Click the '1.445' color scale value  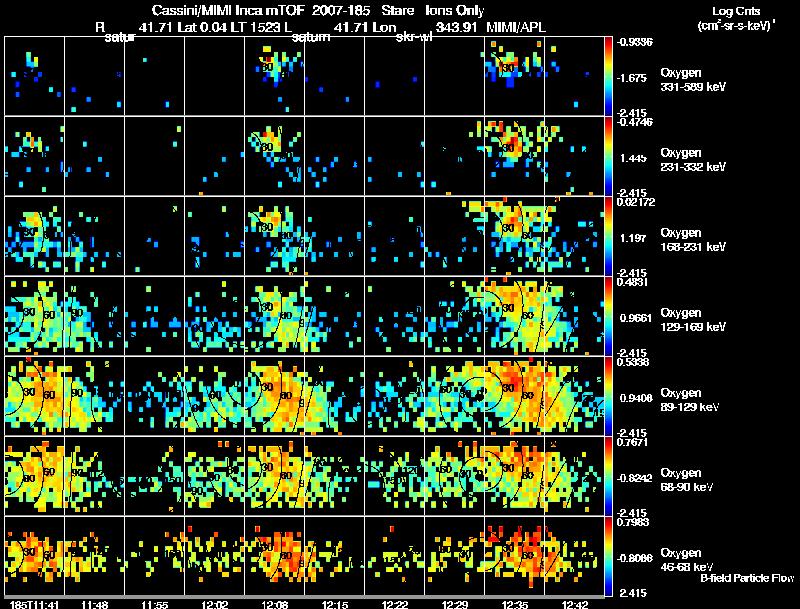coord(633,158)
